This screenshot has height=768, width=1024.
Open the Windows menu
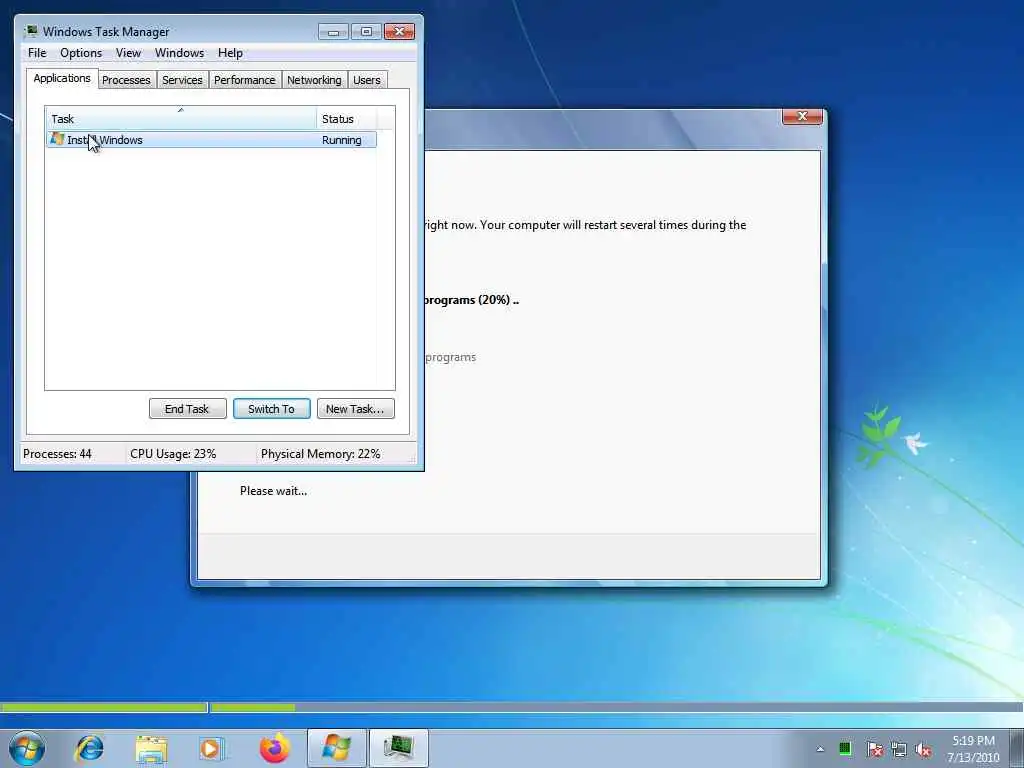click(x=179, y=53)
